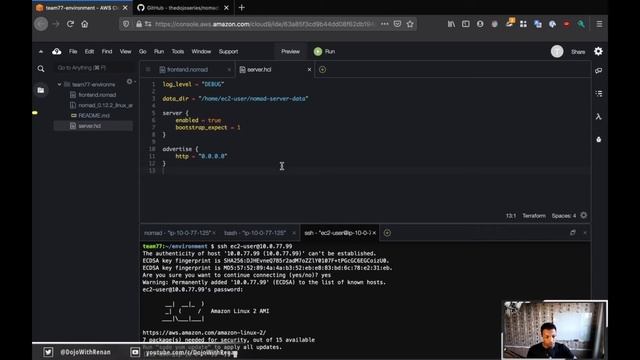Open the Debugger panel icon

click(x=598, y=140)
